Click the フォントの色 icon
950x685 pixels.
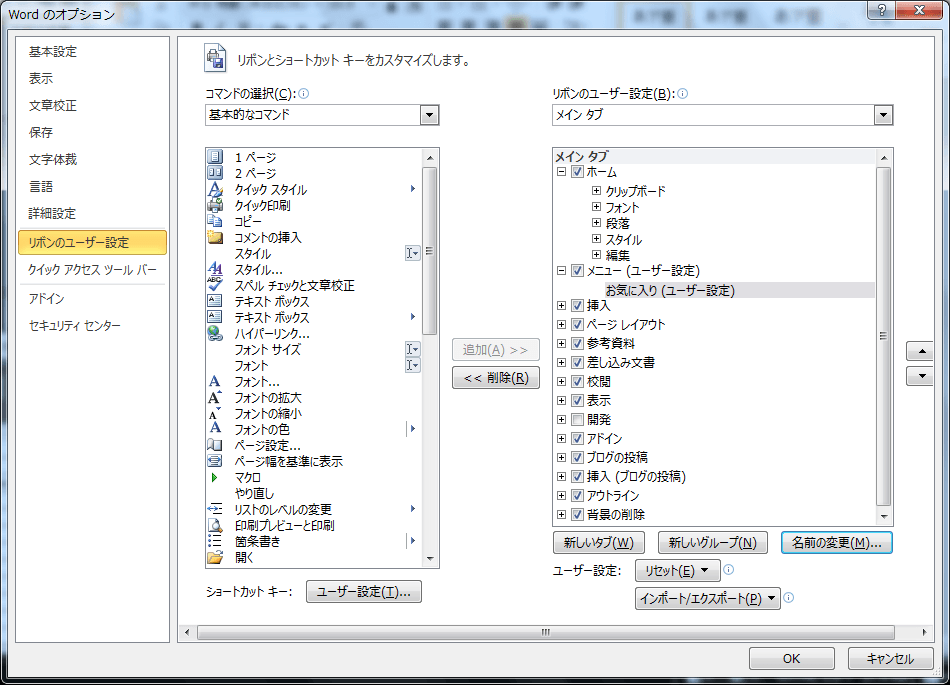pos(215,429)
